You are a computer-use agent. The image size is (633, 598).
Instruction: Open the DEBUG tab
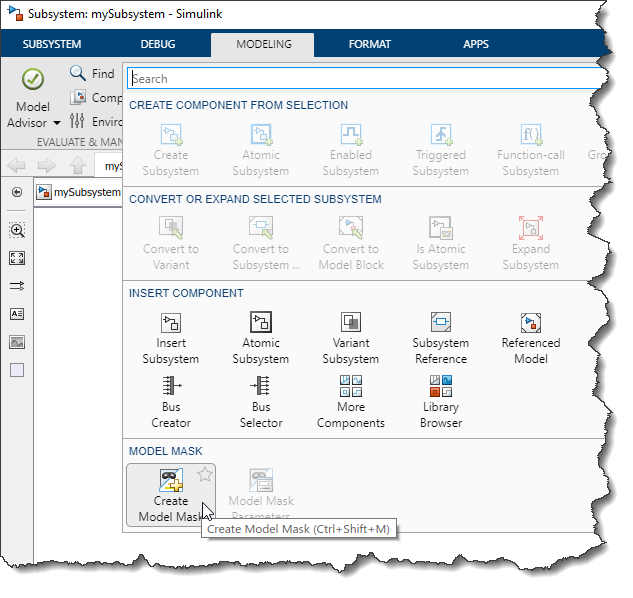[156, 44]
